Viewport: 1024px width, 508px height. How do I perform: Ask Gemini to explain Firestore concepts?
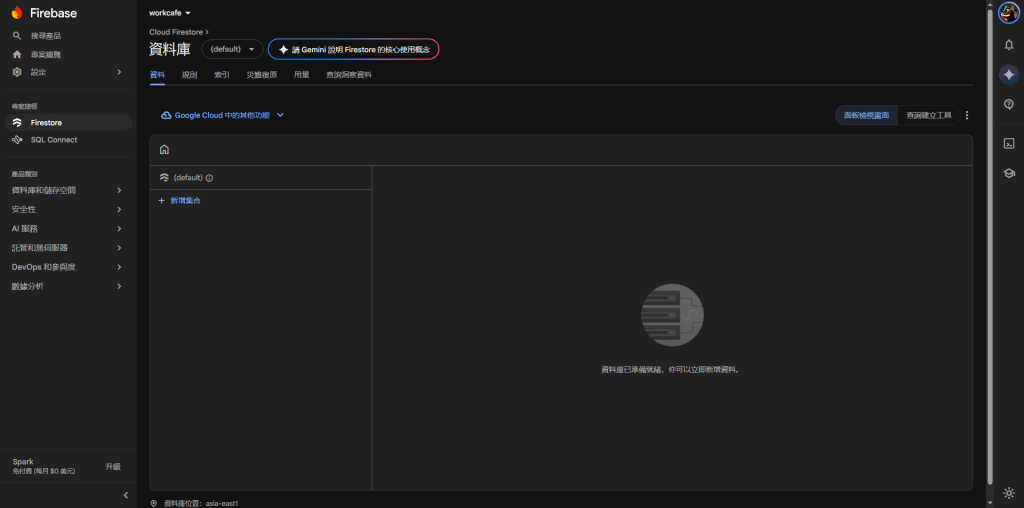tap(353, 49)
